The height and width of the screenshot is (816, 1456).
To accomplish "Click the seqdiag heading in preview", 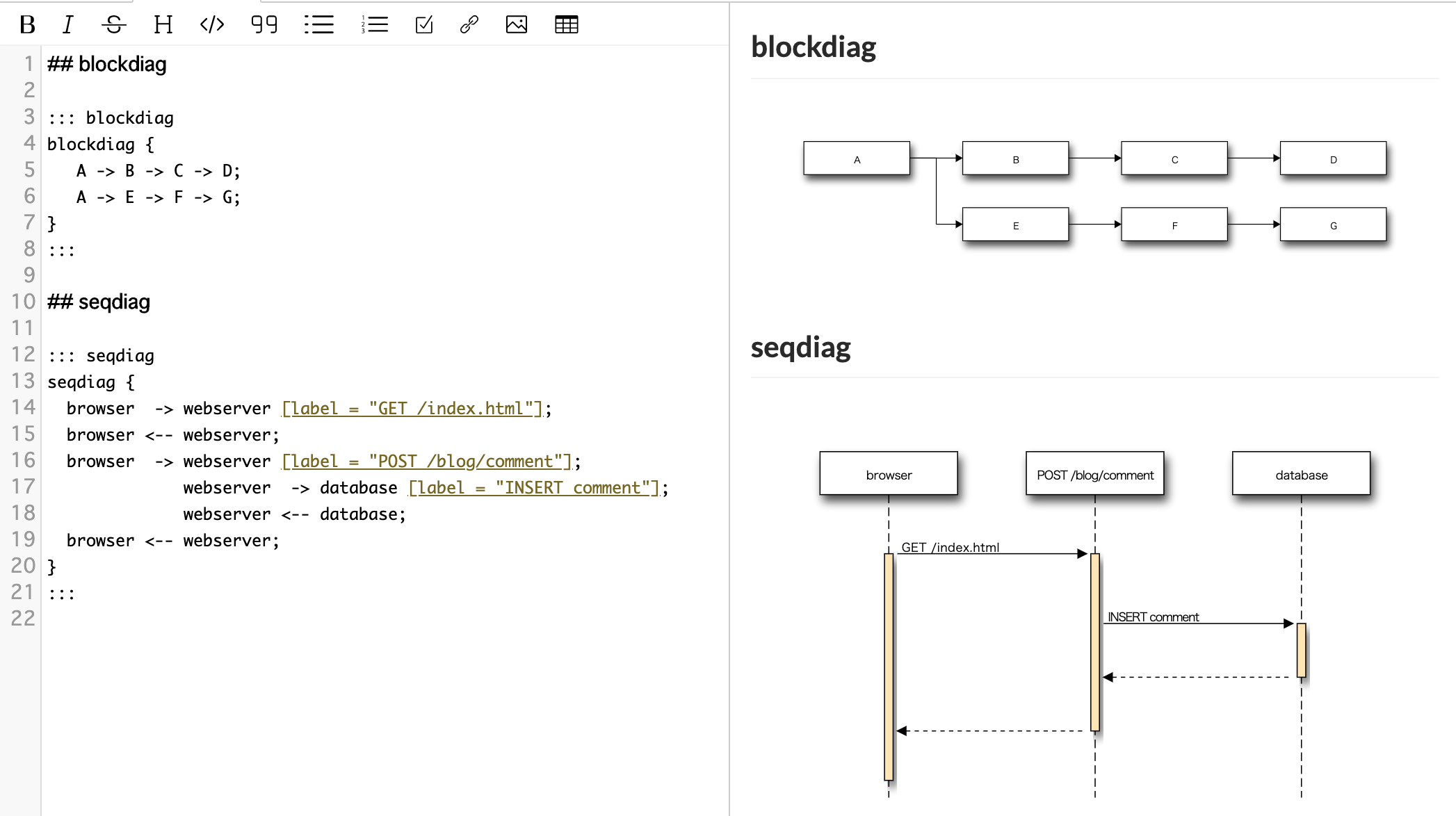I will pos(800,347).
